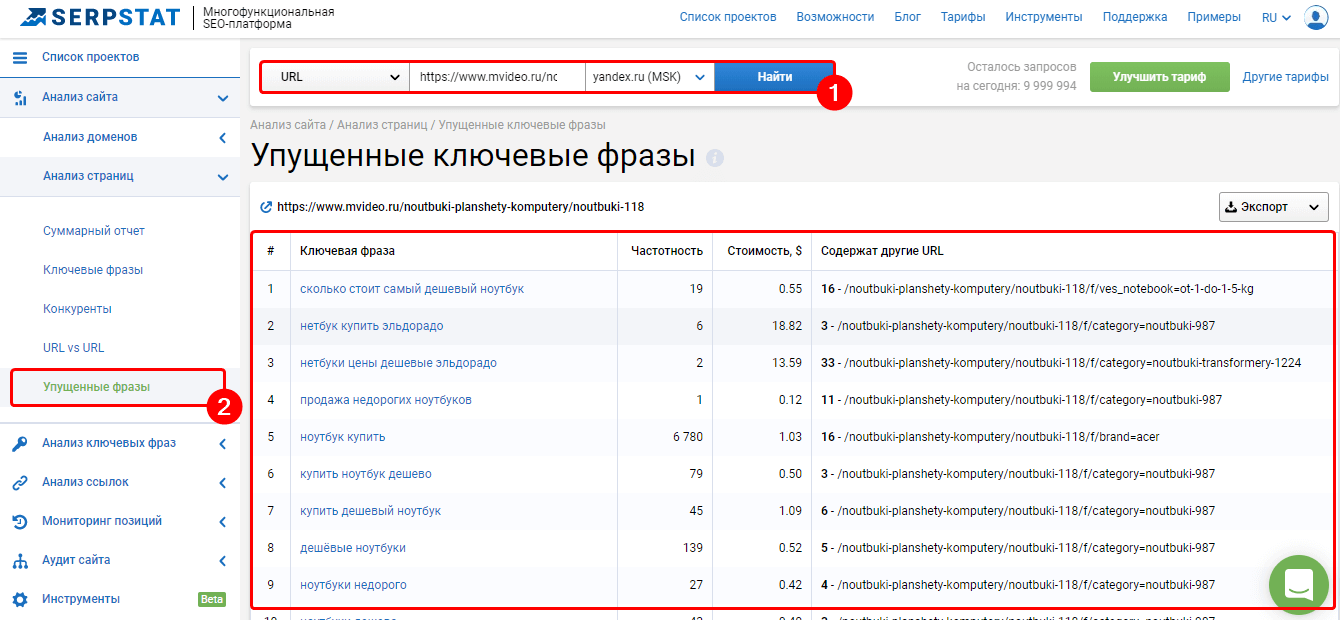Image resolution: width=1340 pixels, height=620 pixels.
Task: Expand the Аудит сайта chevron
Action: [x=223, y=561]
